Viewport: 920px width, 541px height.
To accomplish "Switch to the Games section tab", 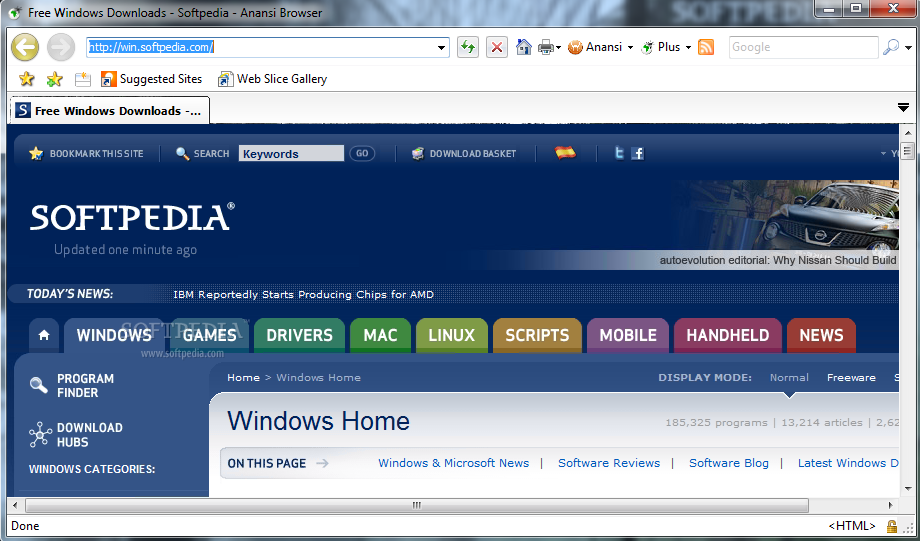I will tap(209, 335).
